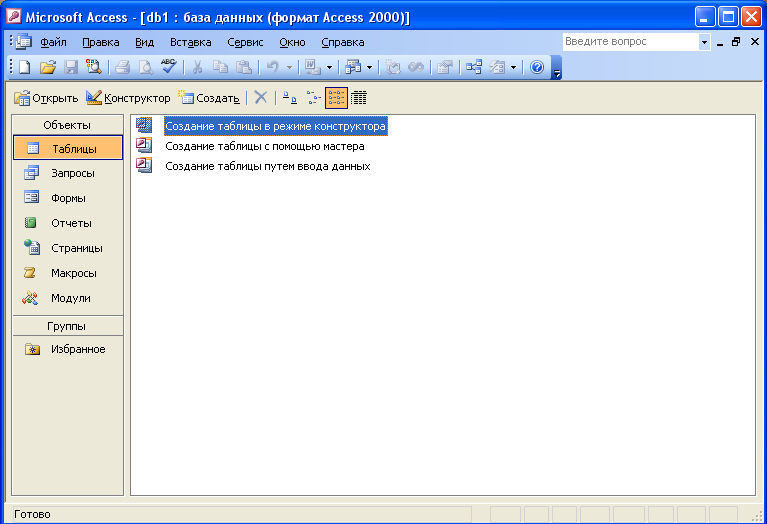Screen dimensions: 767x524
Task: Close the inner database window
Action: point(755,42)
